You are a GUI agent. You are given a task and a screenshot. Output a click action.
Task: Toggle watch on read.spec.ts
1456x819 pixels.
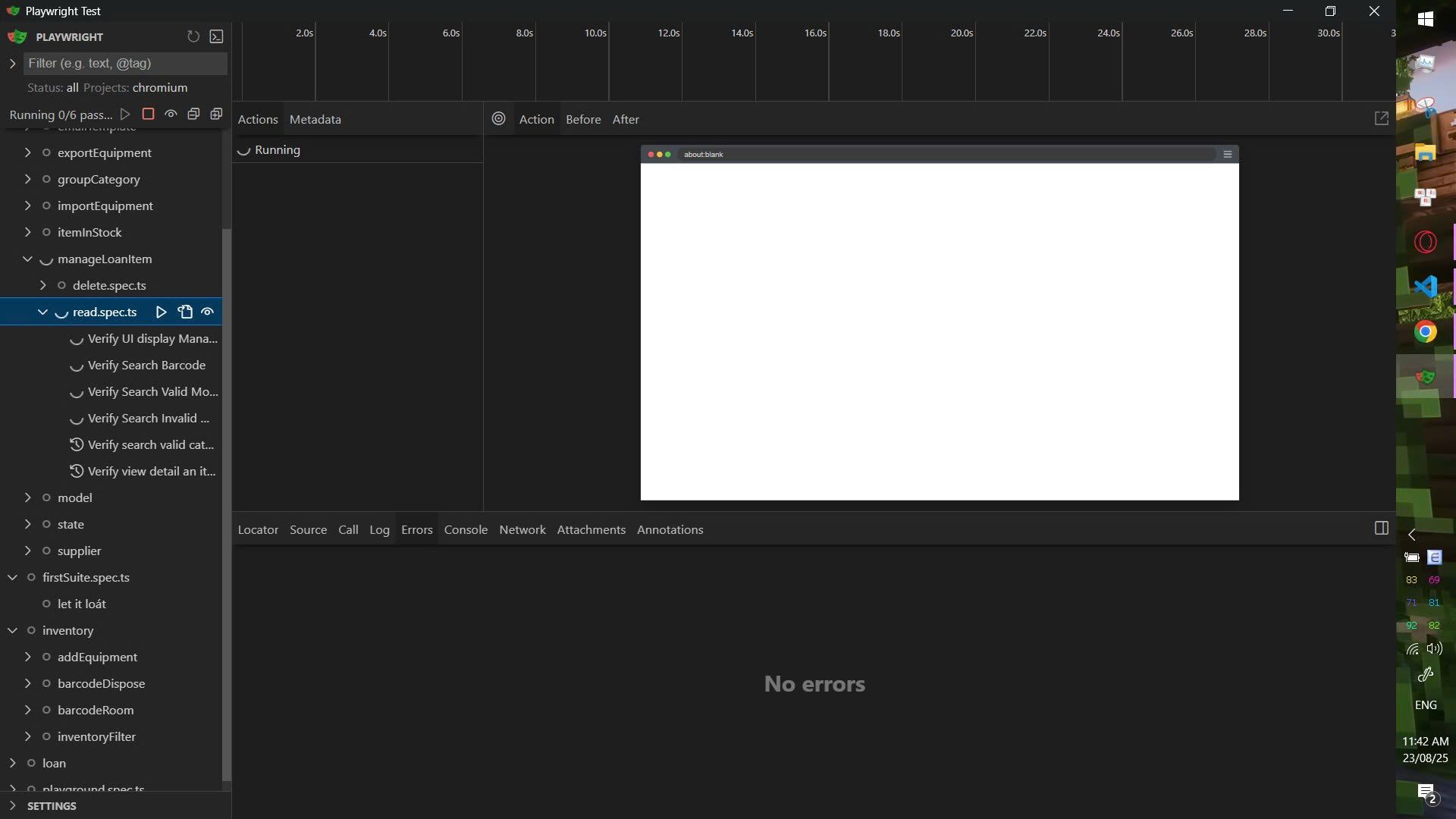[208, 312]
